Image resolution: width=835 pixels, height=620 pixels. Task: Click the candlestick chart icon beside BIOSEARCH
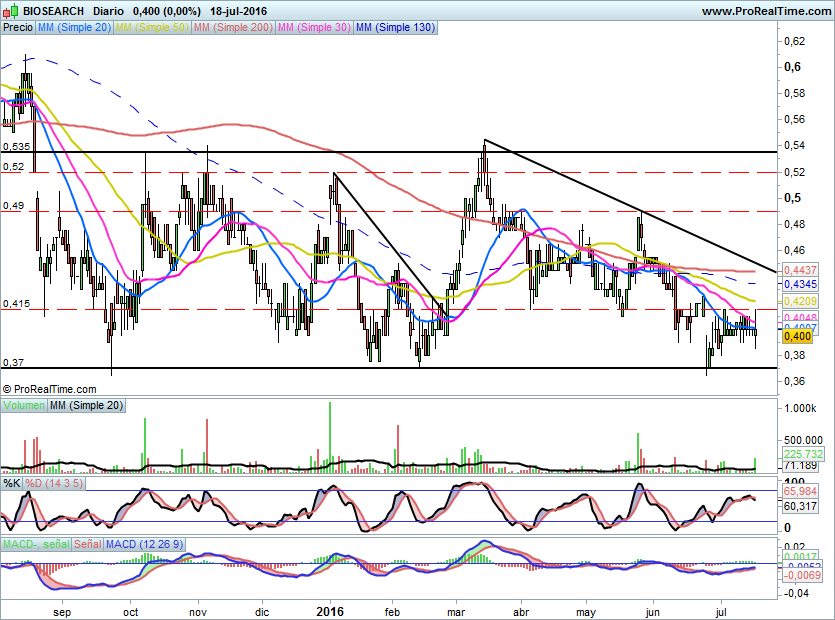coord(9,11)
